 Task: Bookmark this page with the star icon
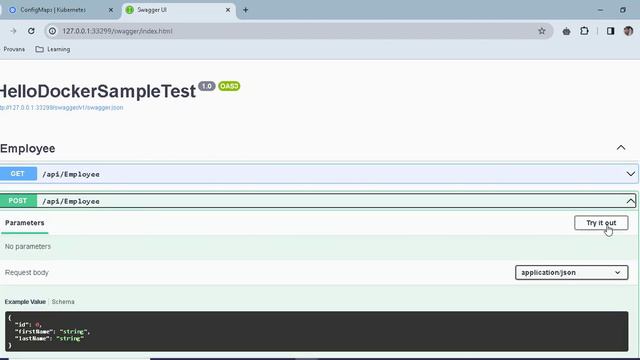point(542,31)
